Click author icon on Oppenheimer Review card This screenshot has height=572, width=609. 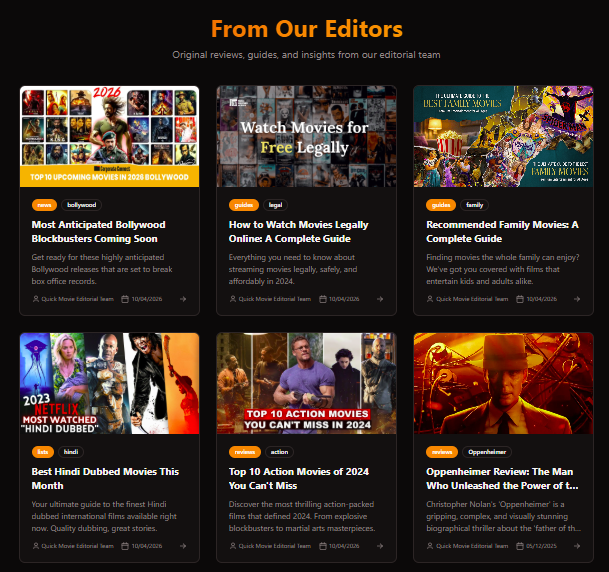pyautogui.click(x=430, y=546)
